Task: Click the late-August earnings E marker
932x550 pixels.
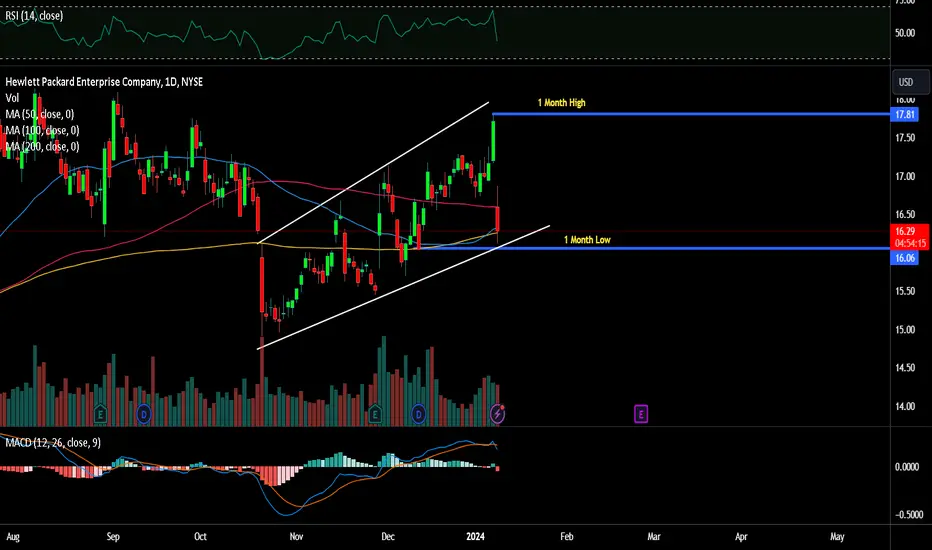Action: [100, 414]
